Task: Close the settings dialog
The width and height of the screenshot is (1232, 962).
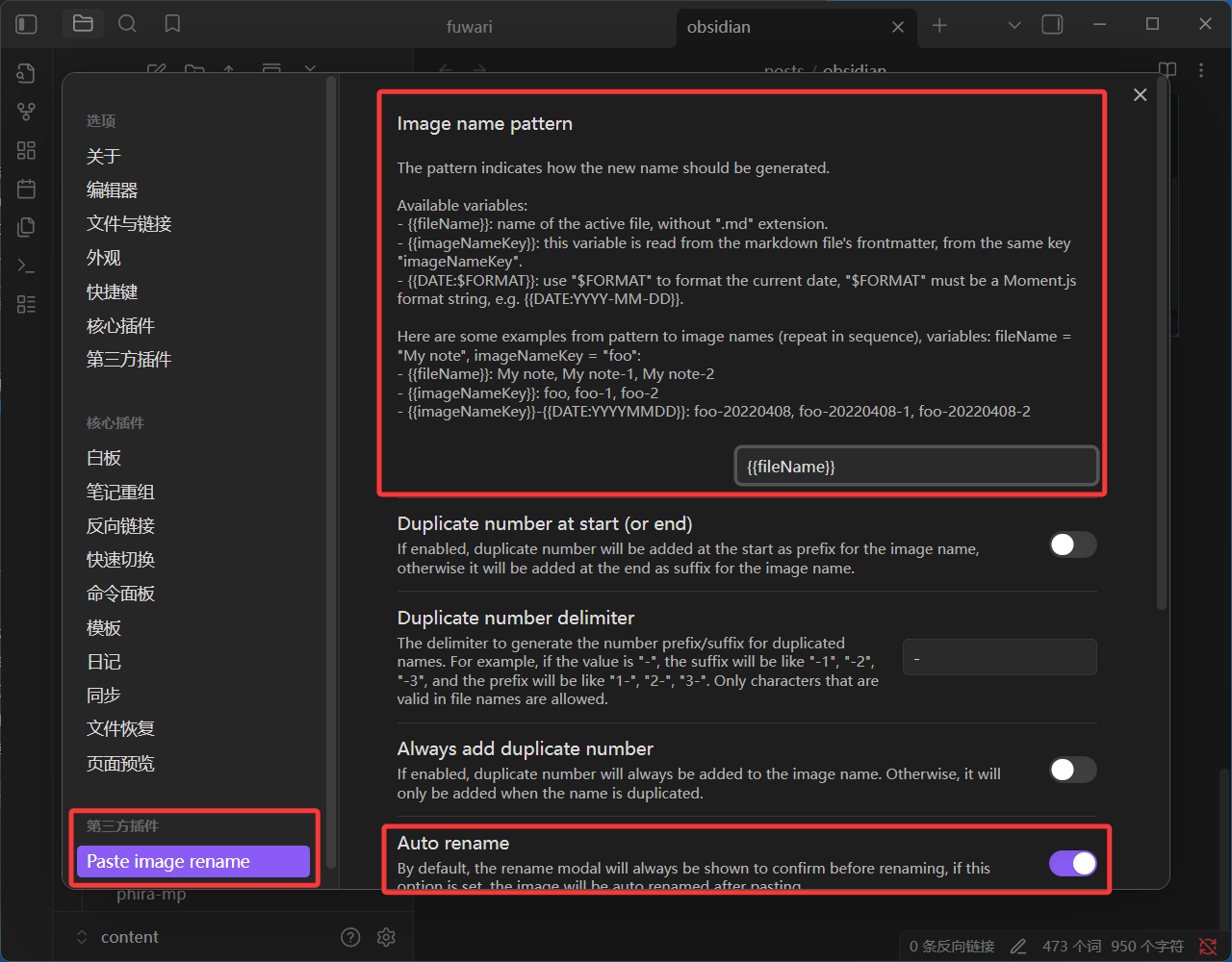Action: tap(1140, 94)
